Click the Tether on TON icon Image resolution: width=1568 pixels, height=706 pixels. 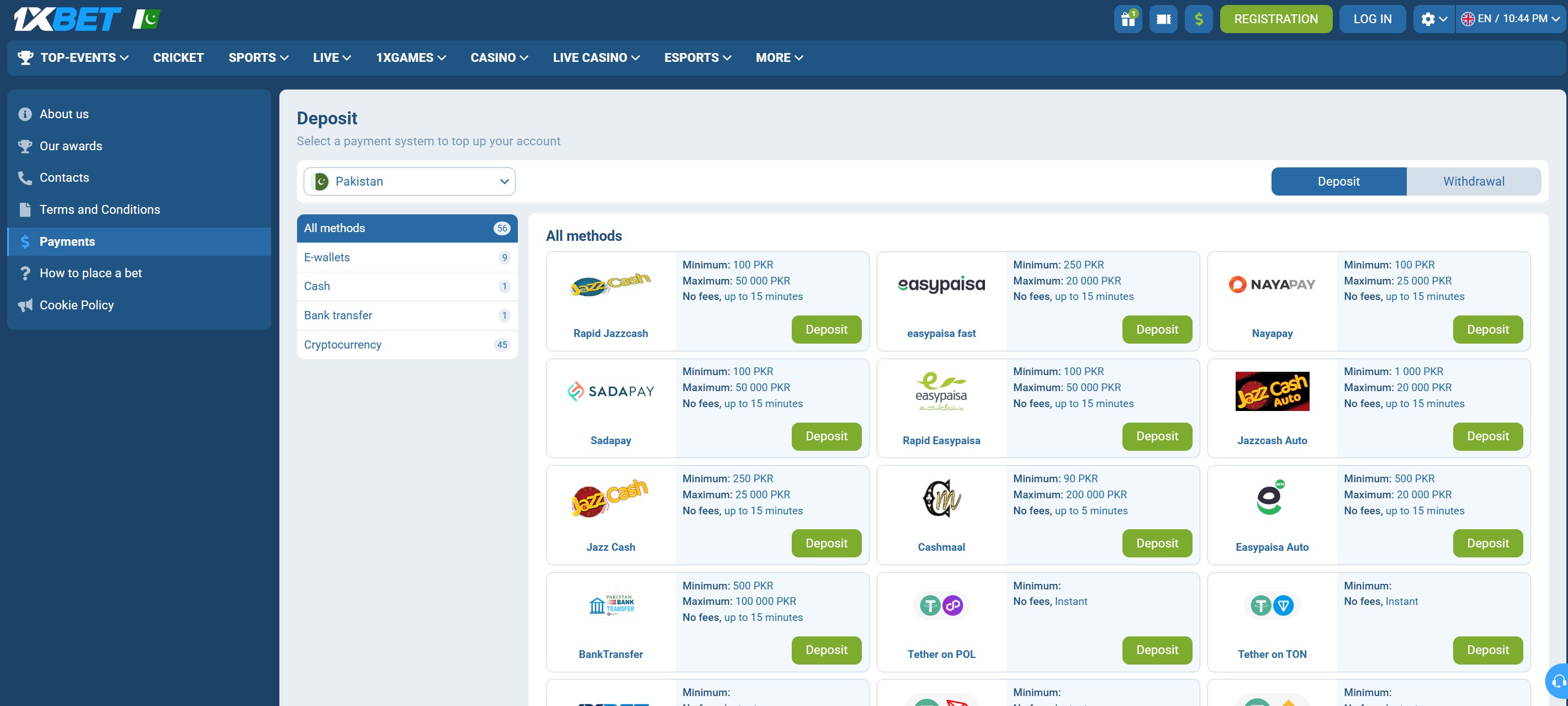pos(1272,605)
